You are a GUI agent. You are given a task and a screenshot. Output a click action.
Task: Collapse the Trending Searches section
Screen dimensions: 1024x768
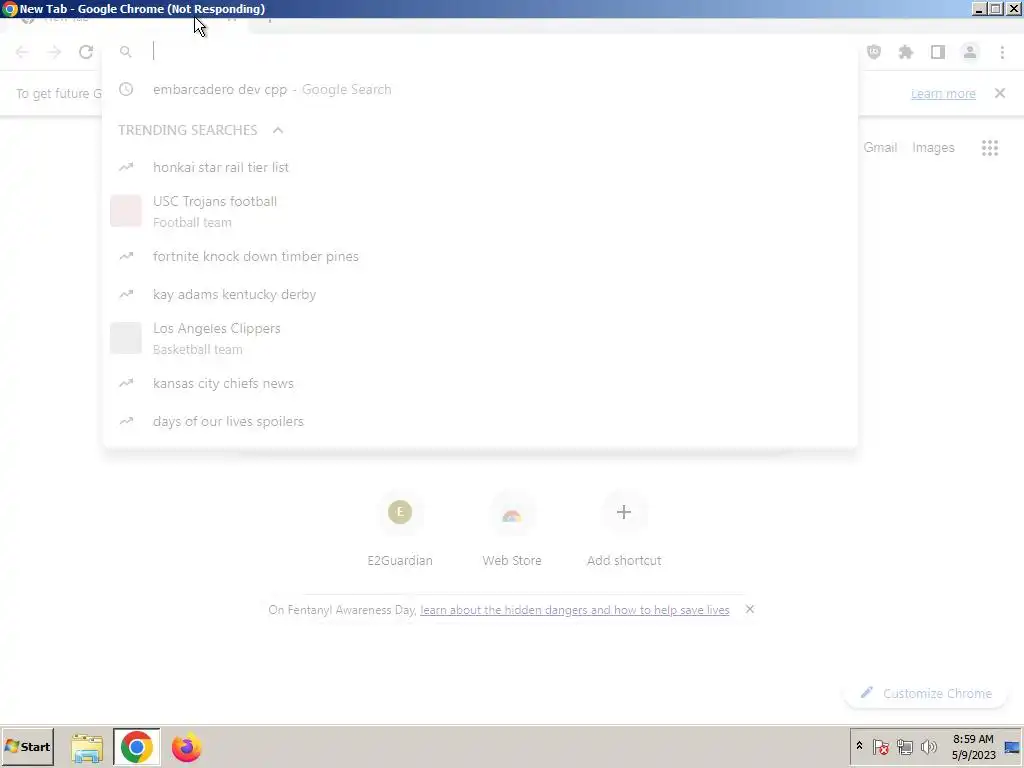[x=278, y=130]
